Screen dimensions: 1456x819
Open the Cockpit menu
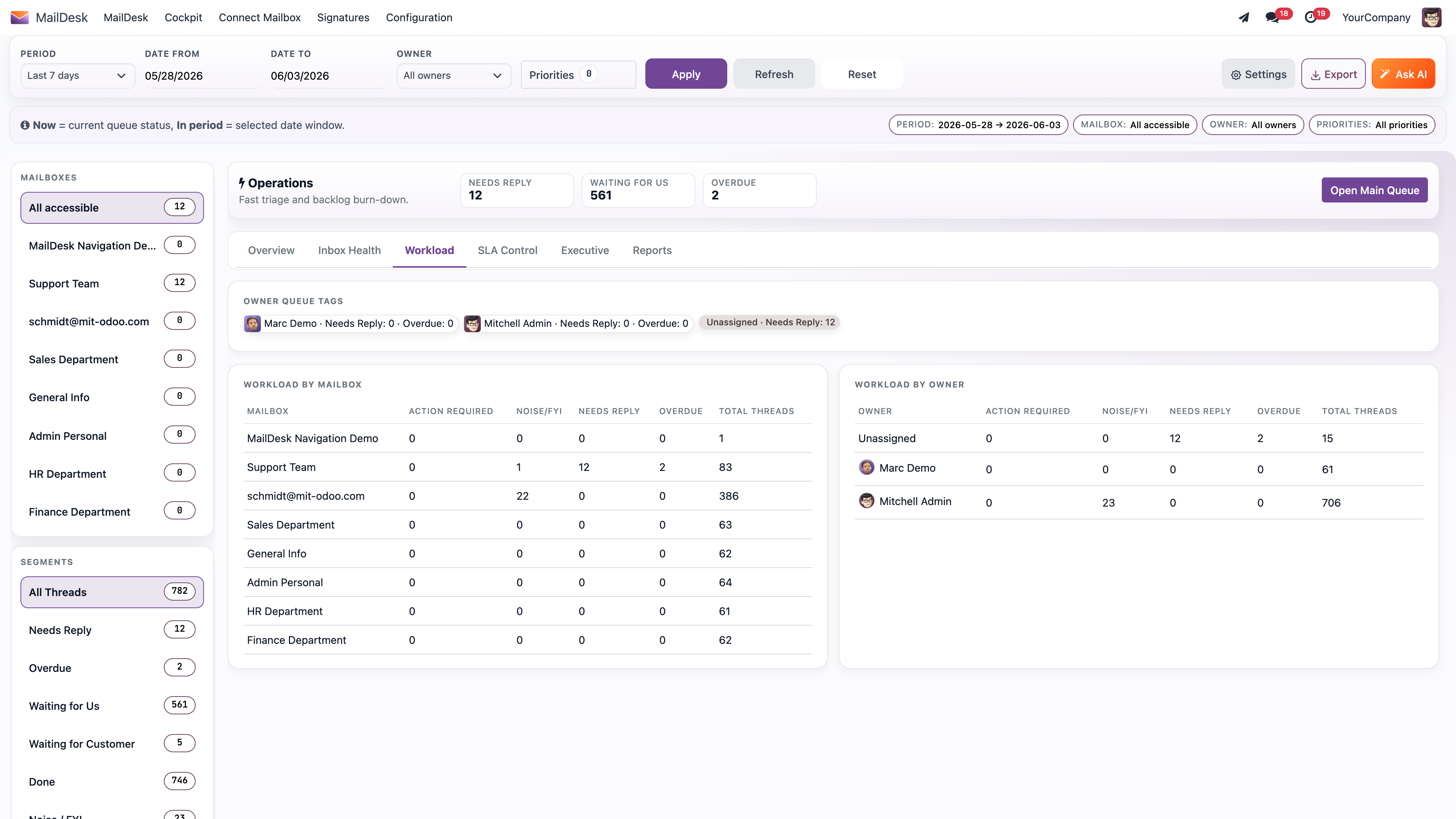click(183, 17)
